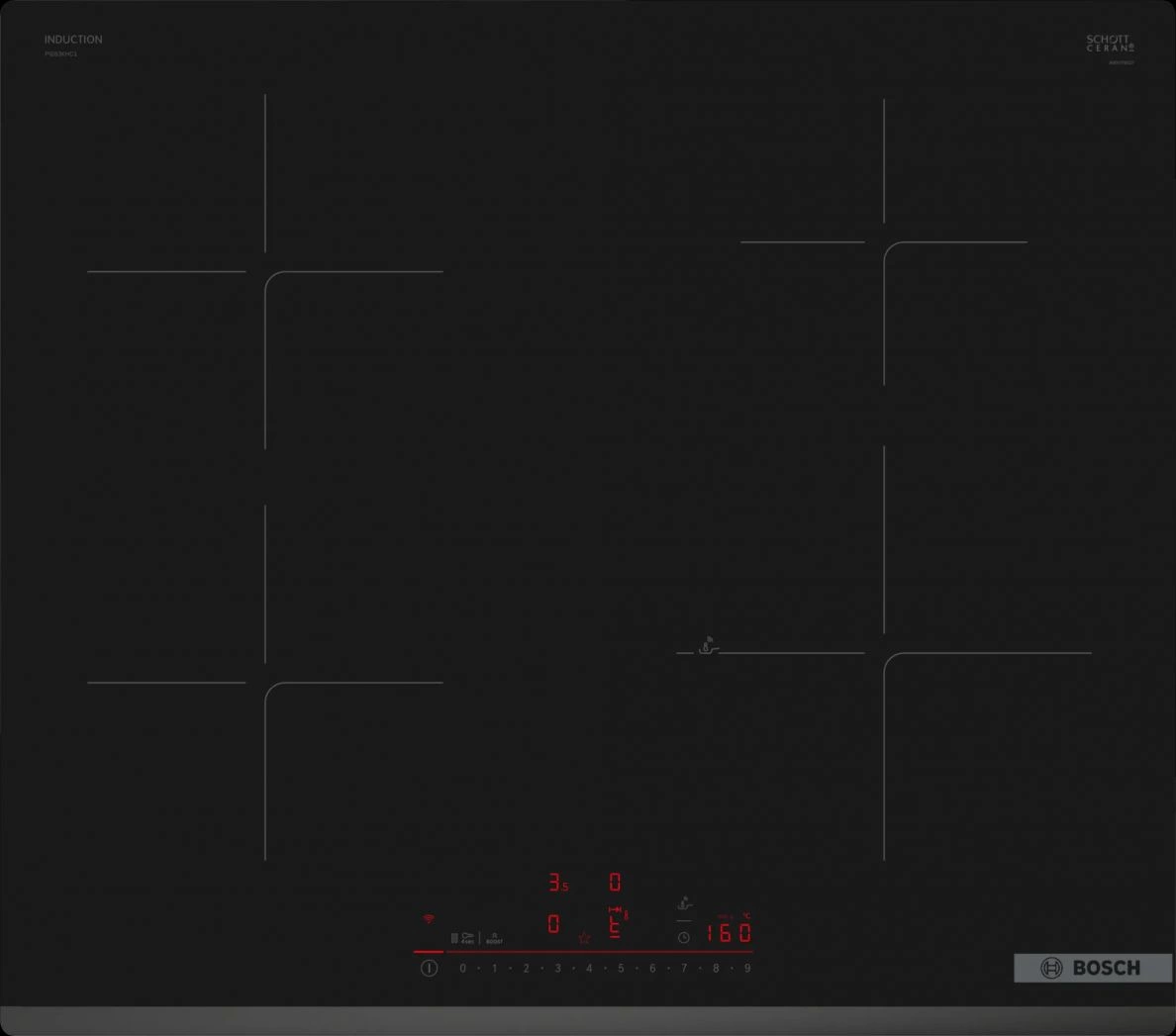Tap the red Wi-Fi Home Connect icon

coord(429,919)
